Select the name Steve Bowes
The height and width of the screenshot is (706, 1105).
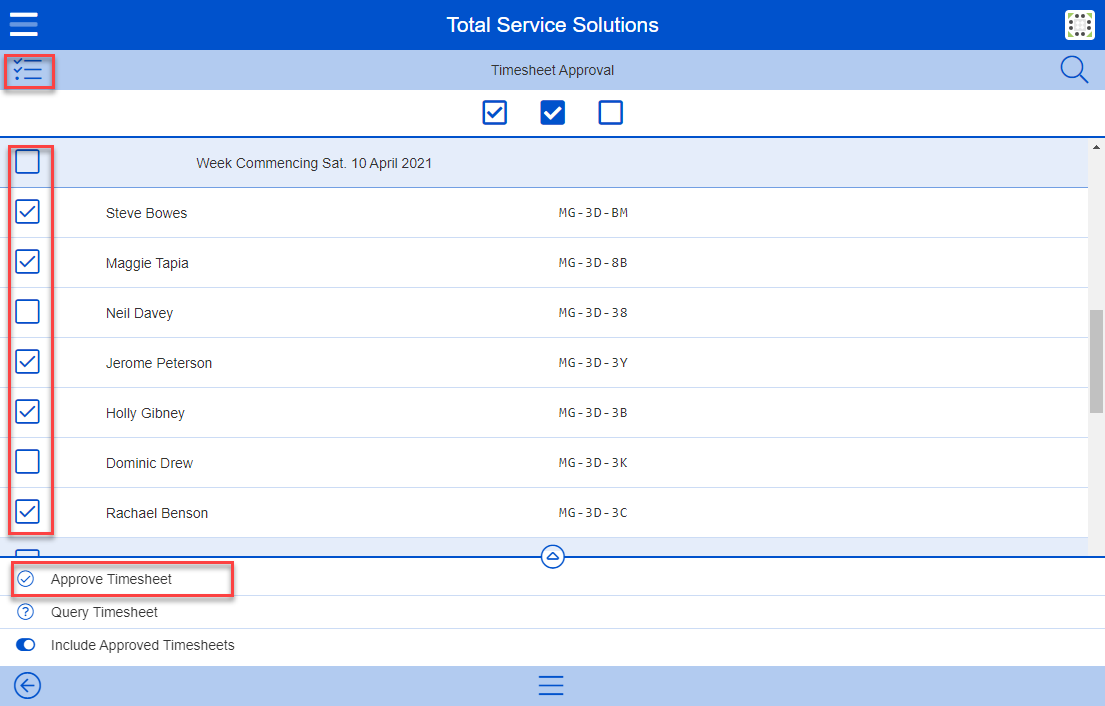147,213
